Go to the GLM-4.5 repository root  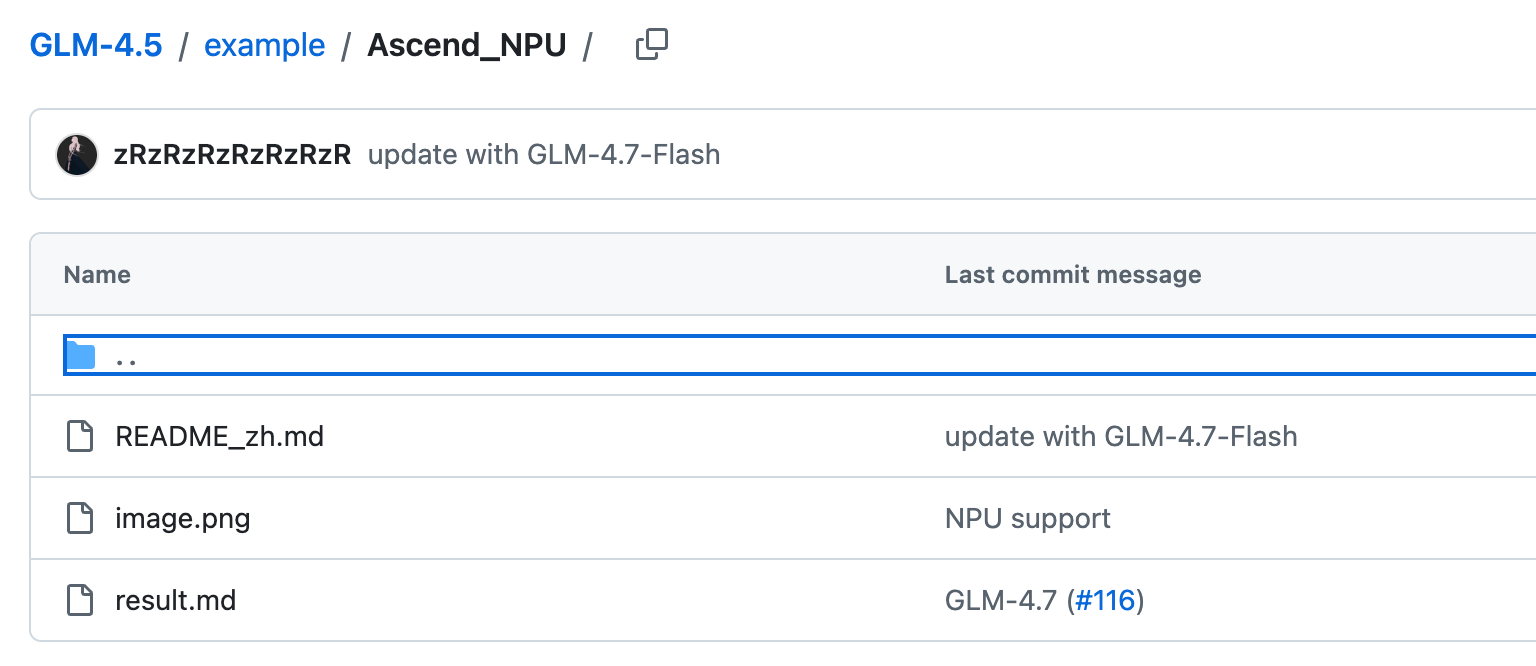96,46
